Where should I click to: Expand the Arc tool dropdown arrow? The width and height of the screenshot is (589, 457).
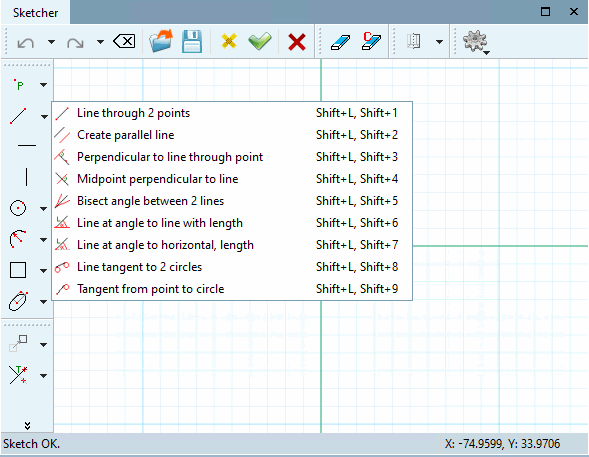(x=44, y=240)
